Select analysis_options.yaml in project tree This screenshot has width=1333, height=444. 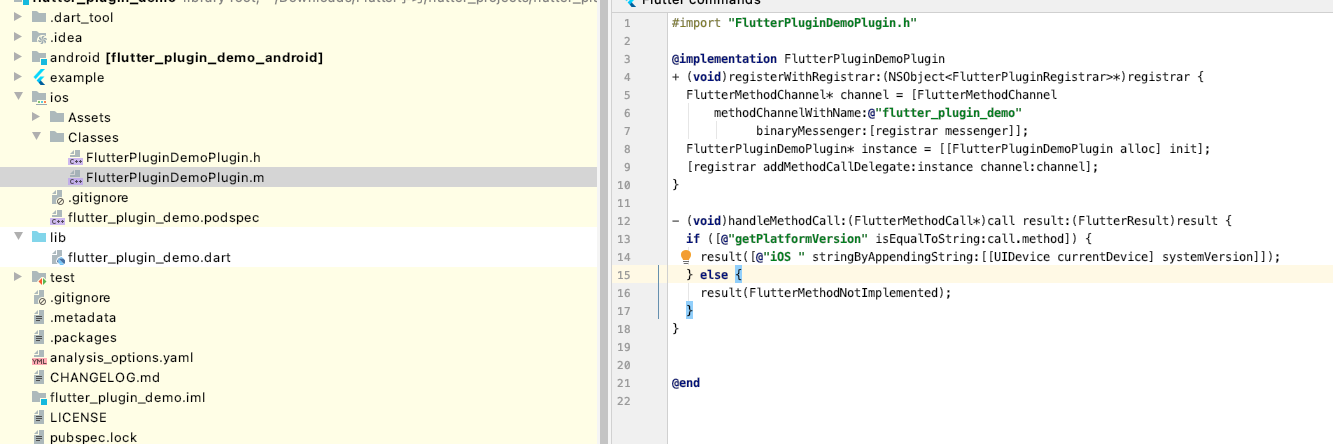(x=121, y=357)
